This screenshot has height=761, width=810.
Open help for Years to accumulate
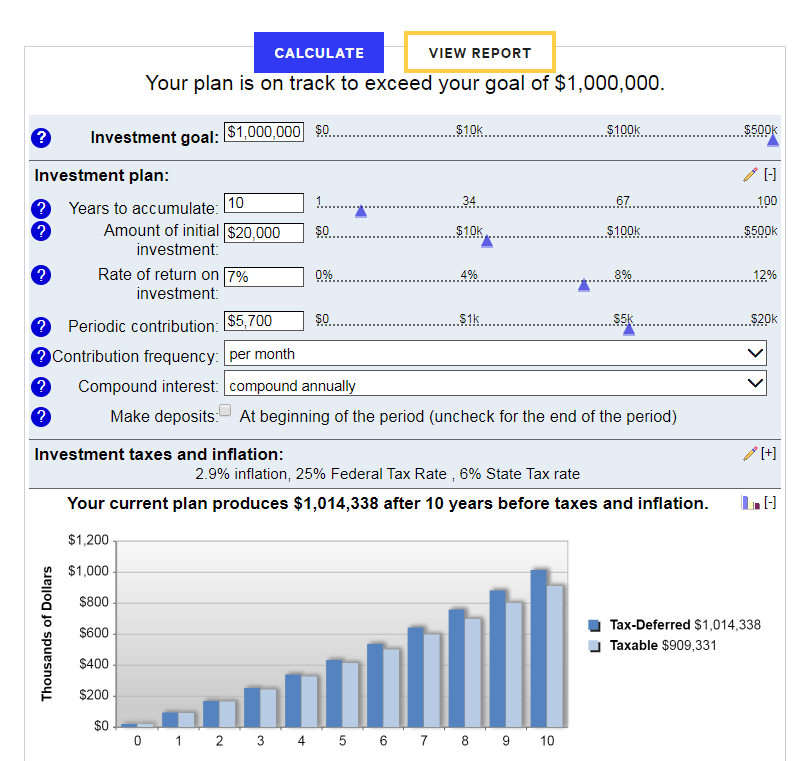[x=41, y=209]
